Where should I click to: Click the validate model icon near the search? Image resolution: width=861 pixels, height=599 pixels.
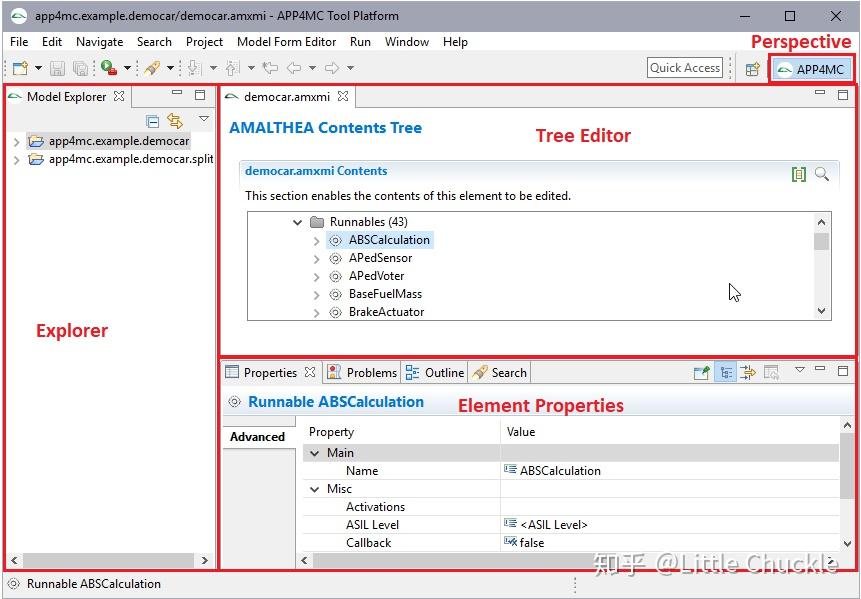tap(798, 173)
